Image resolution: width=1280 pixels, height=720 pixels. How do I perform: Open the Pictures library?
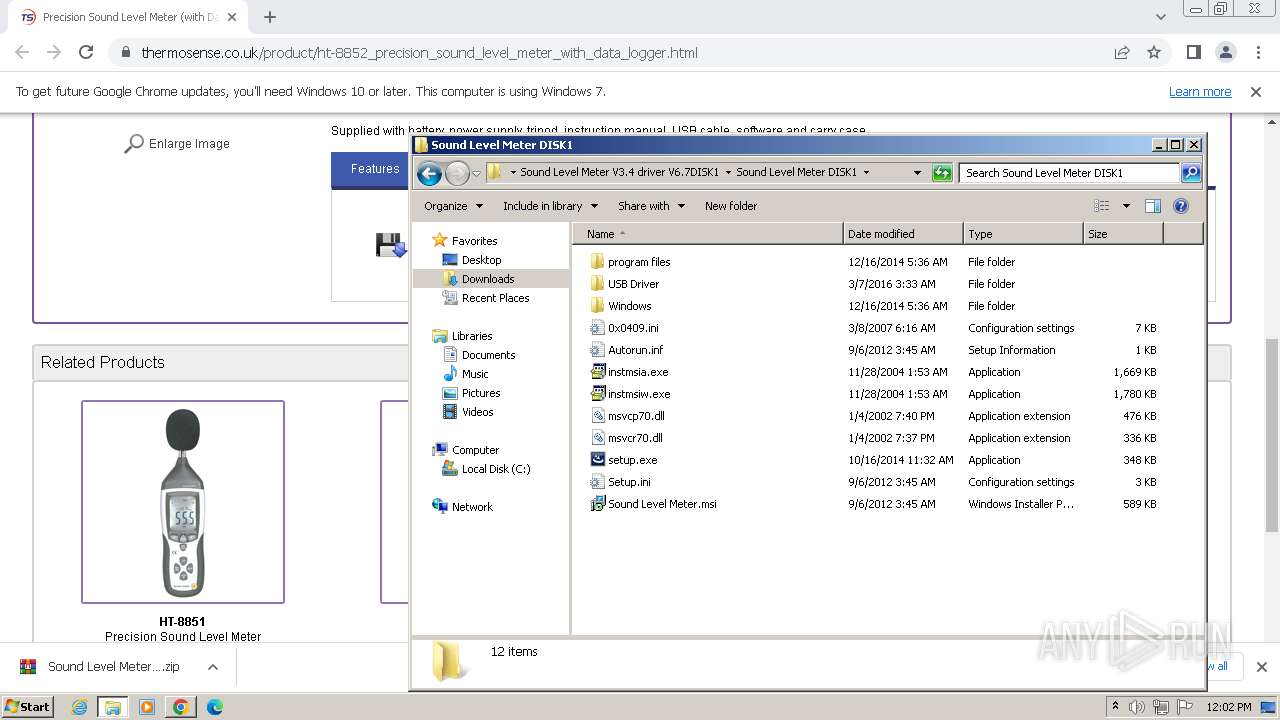point(481,393)
